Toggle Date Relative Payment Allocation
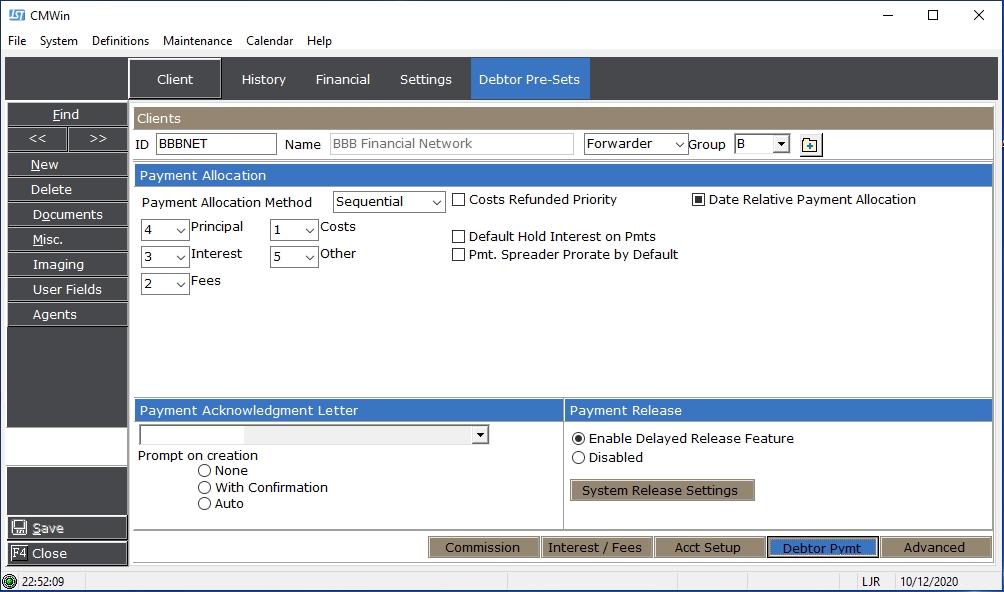 point(699,200)
